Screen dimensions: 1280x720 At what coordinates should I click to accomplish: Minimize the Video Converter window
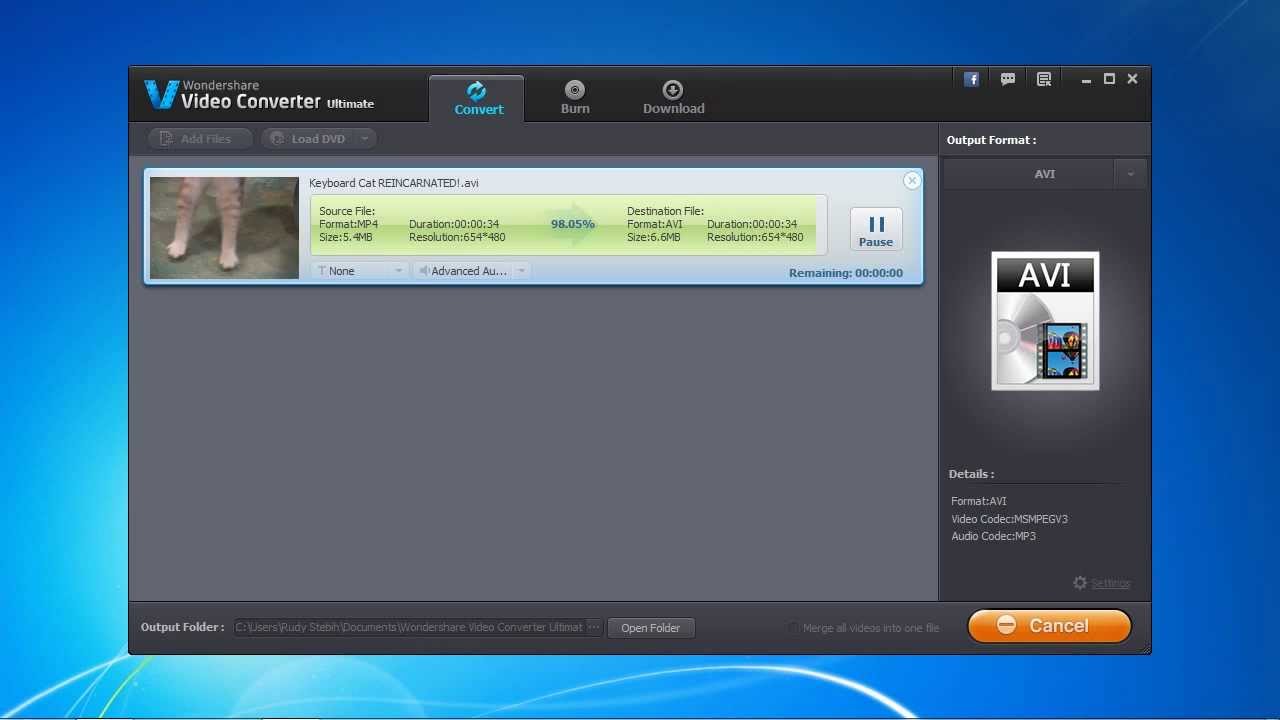1086,80
